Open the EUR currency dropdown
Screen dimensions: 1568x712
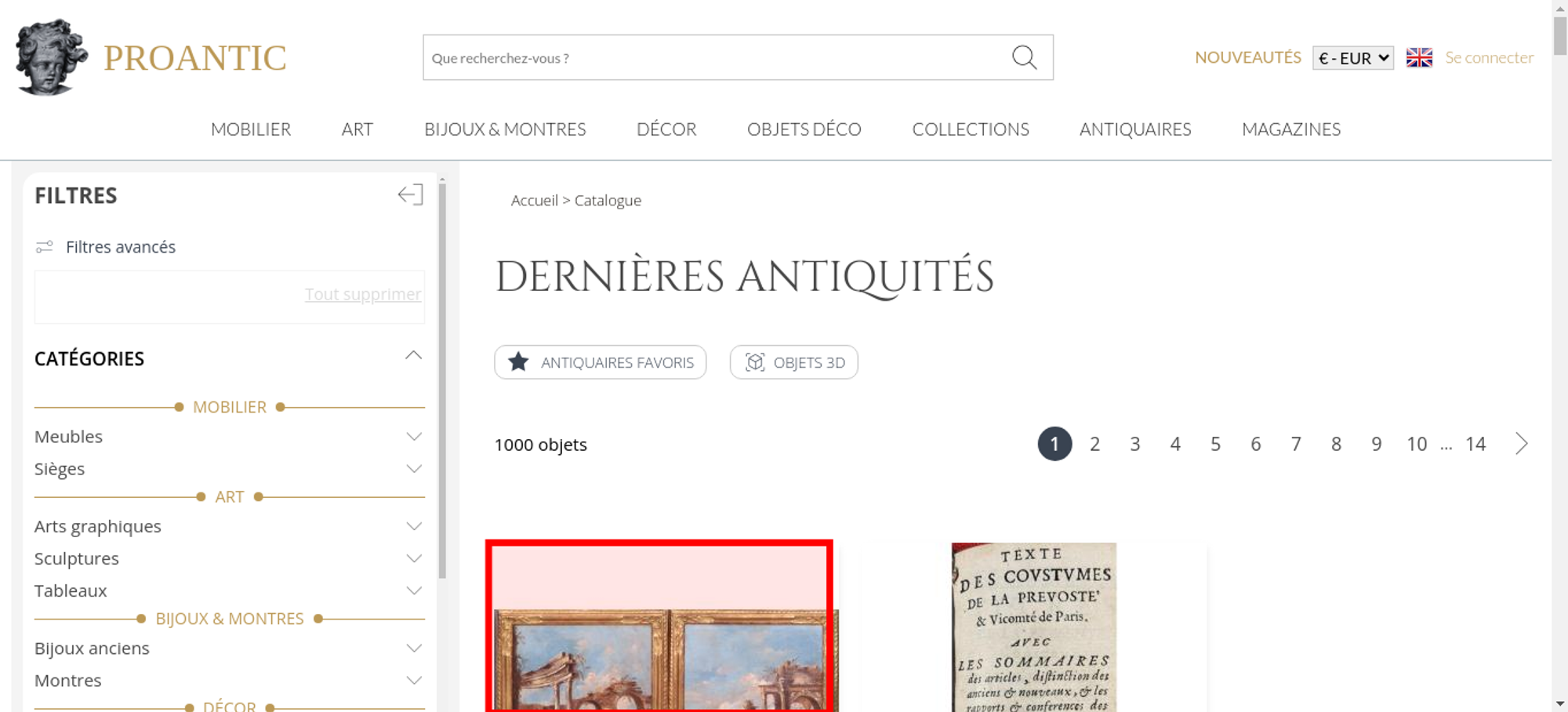point(1352,58)
